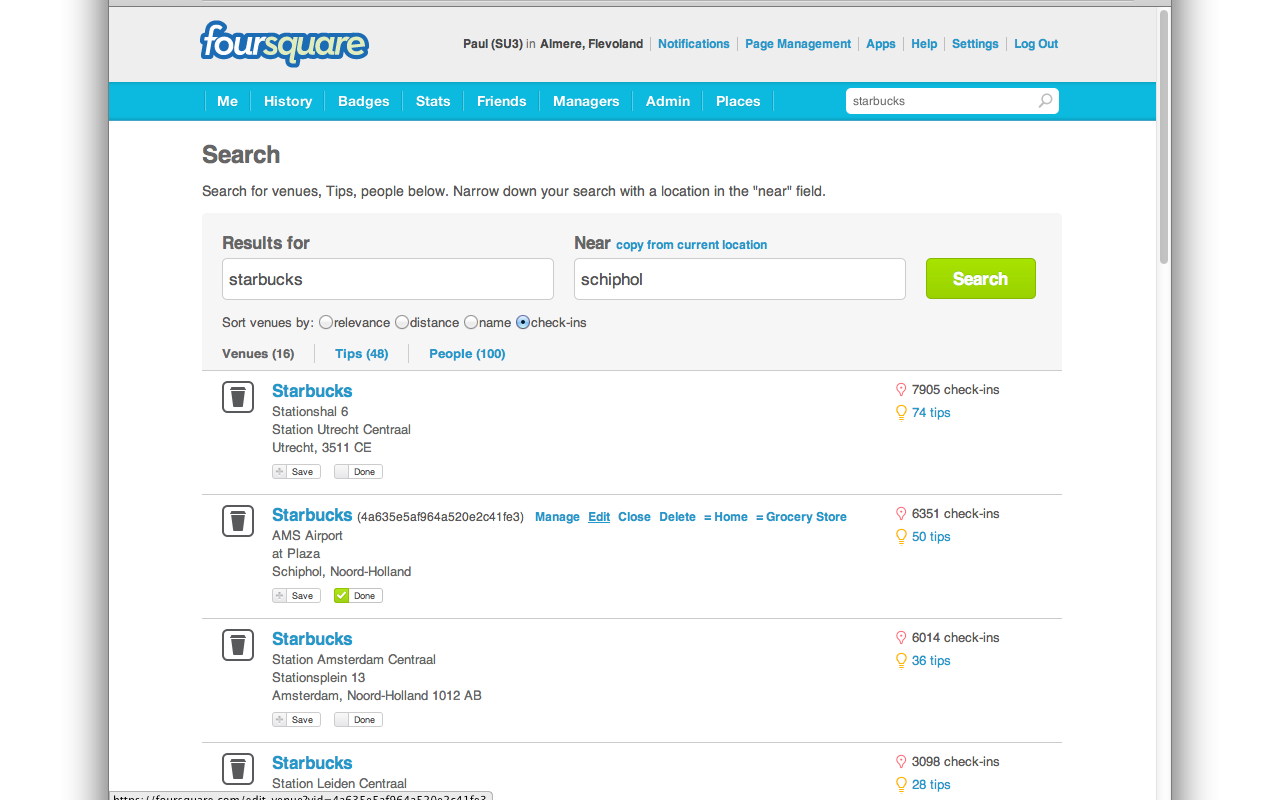Select the relevance sort option

(326, 323)
